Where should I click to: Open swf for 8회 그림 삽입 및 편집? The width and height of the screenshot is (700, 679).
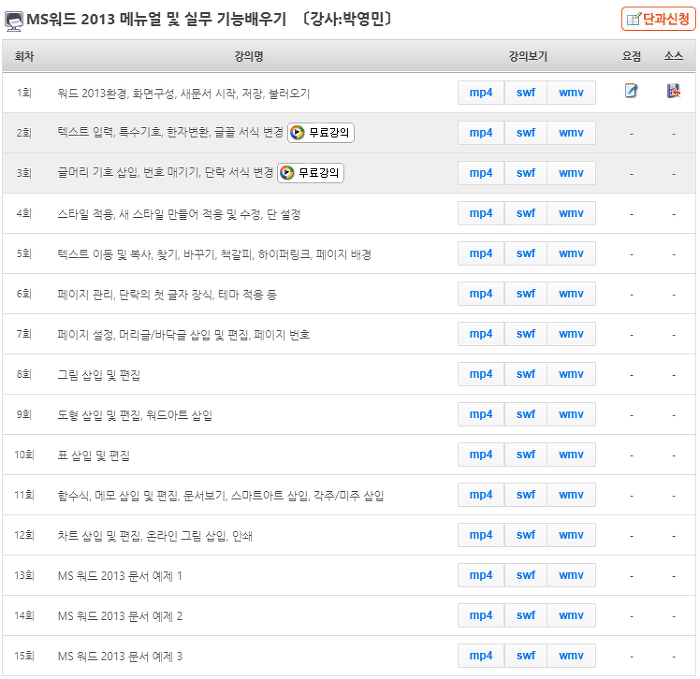525,374
